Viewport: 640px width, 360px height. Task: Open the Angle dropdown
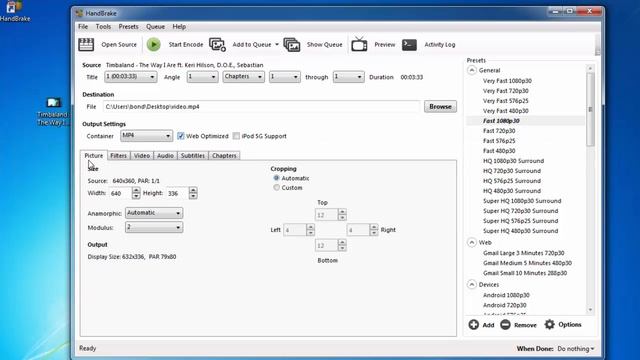pos(202,77)
